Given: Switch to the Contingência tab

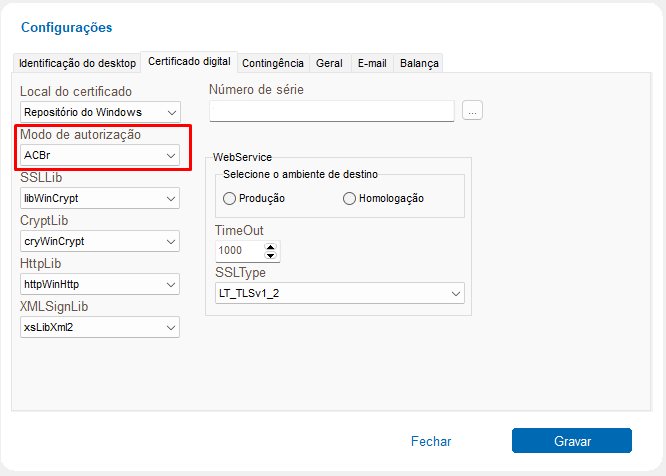Looking at the screenshot, I should (x=273, y=63).
